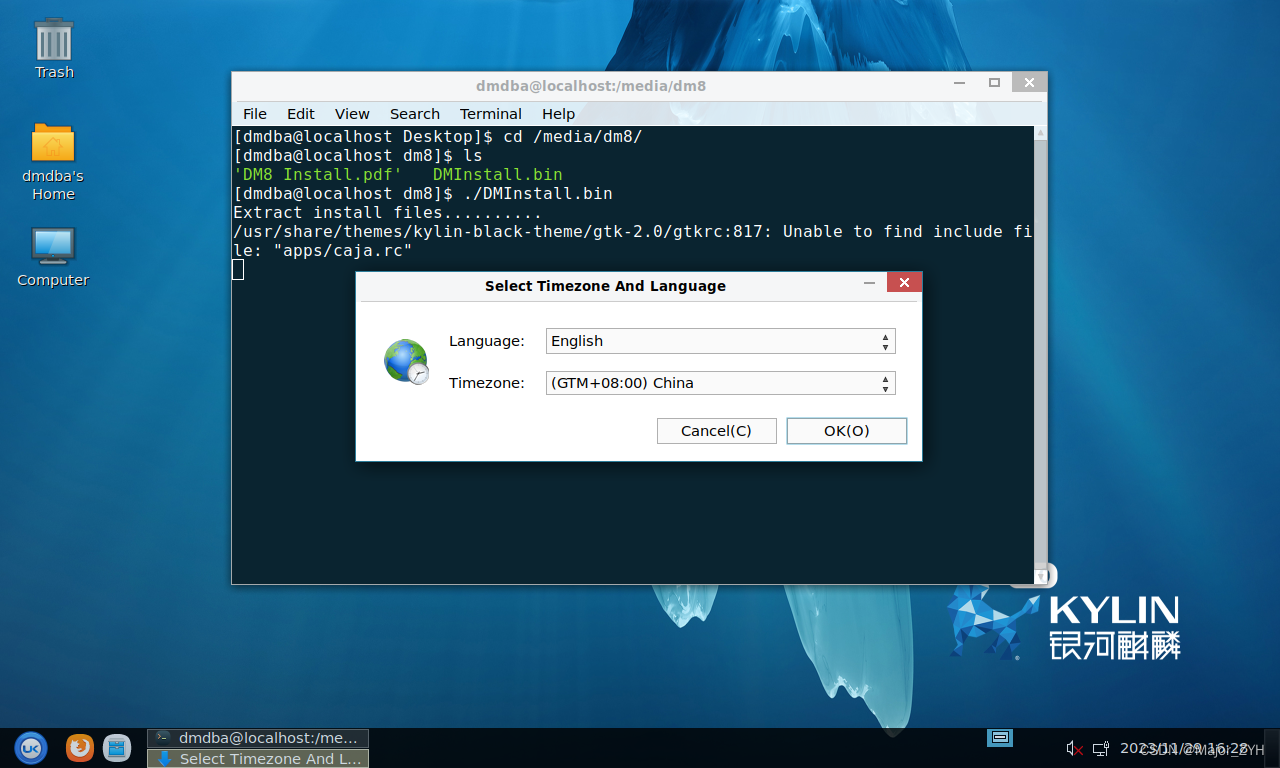Open the terminal File menu
Image resolution: width=1280 pixels, height=768 pixels.
point(255,114)
